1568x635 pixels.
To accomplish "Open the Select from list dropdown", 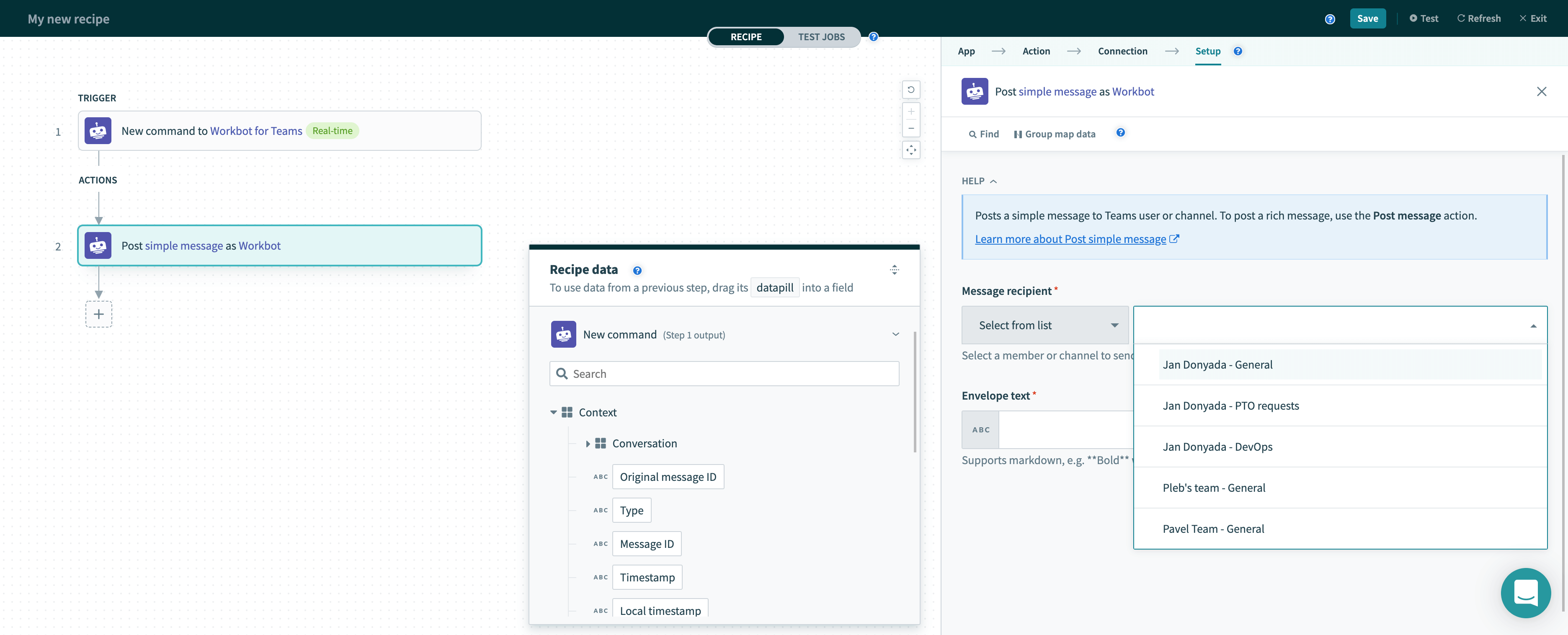I will tap(1044, 325).
